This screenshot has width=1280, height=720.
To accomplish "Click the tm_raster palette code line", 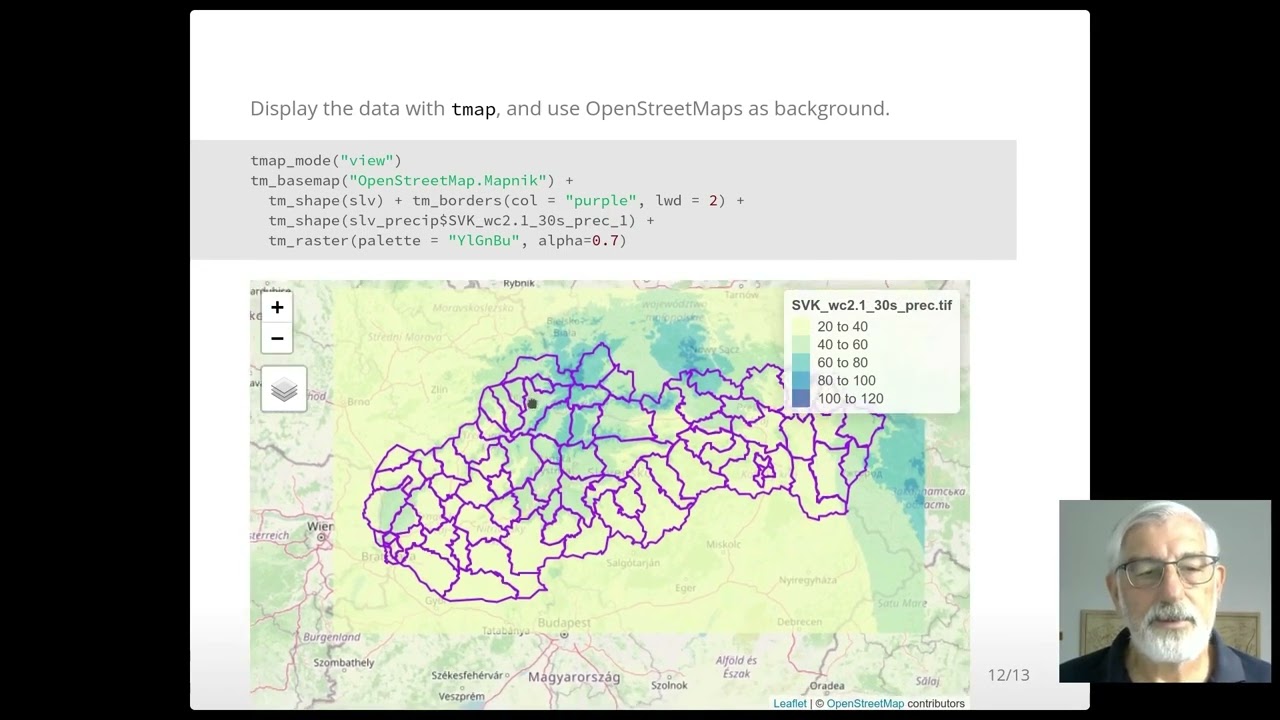I will pos(447,240).
